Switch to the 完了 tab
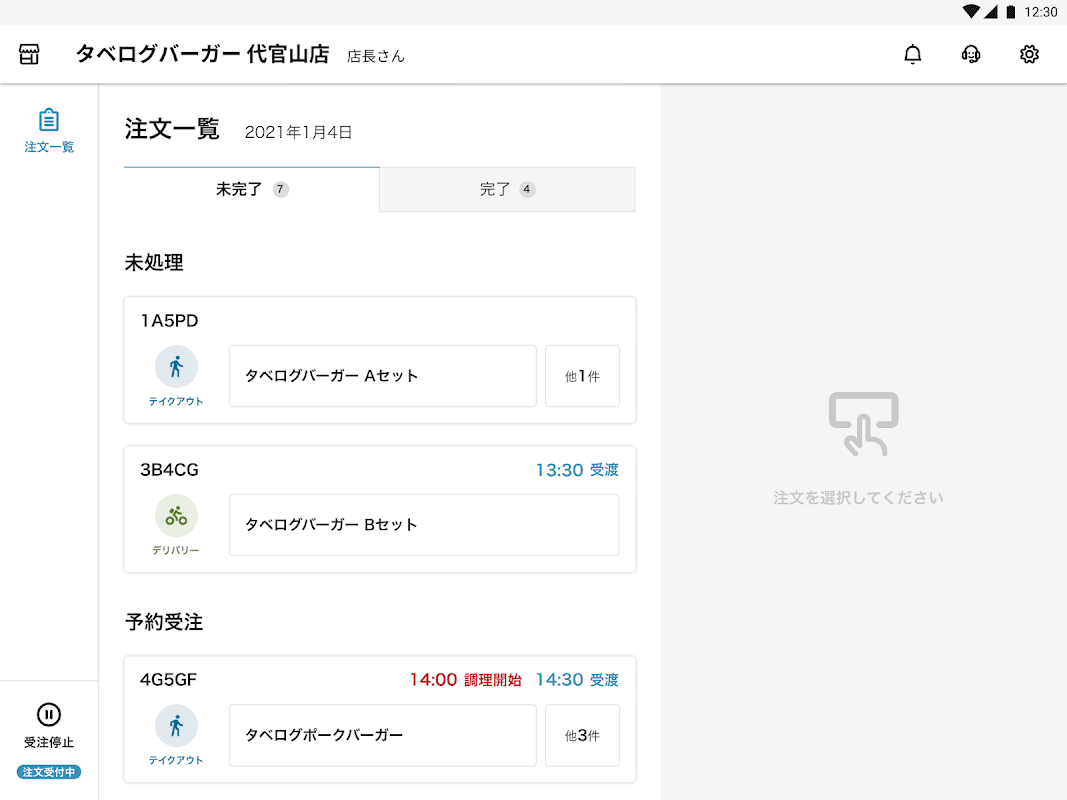The image size is (1067, 800). pos(507,189)
